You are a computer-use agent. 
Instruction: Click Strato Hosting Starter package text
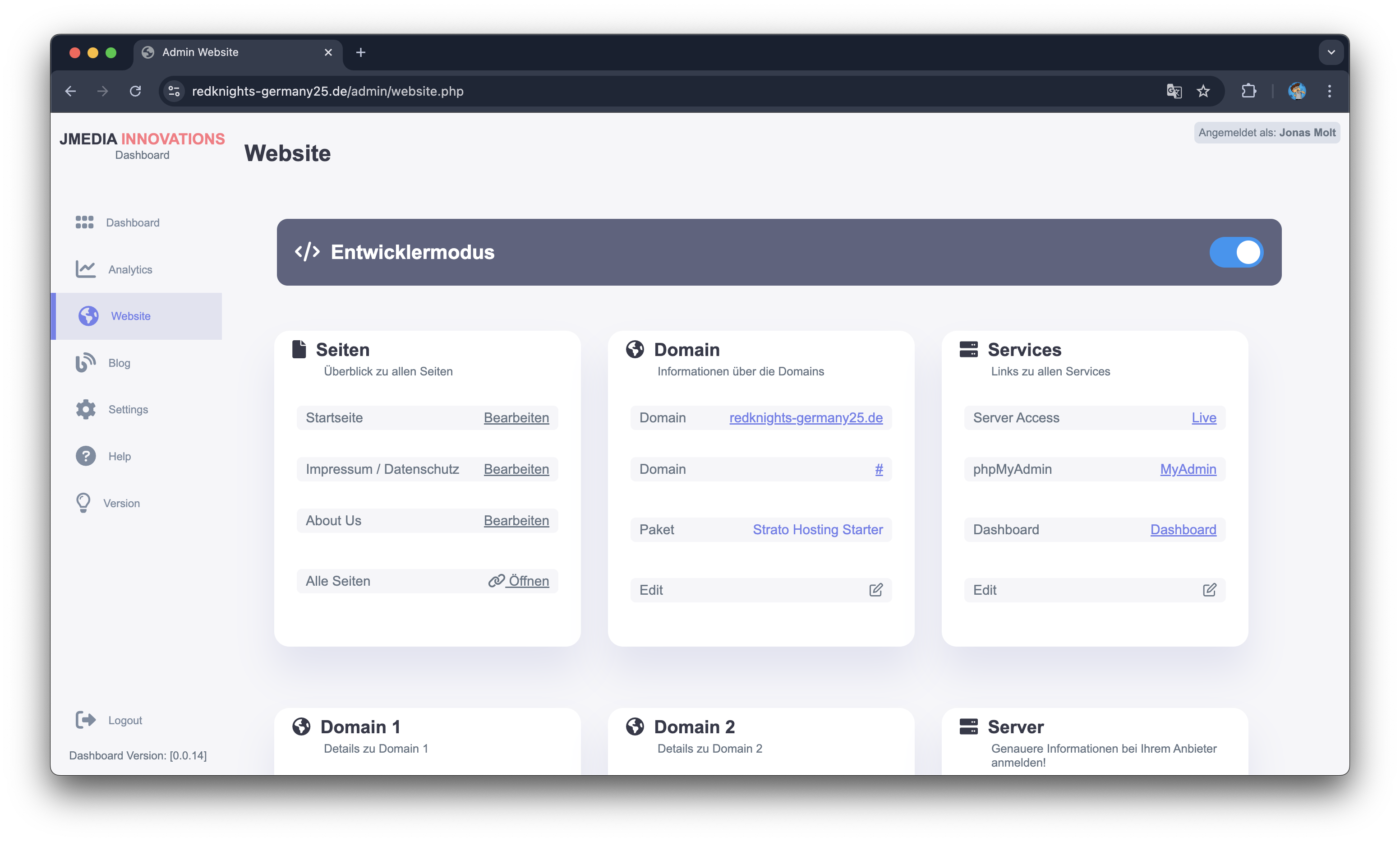click(818, 529)
